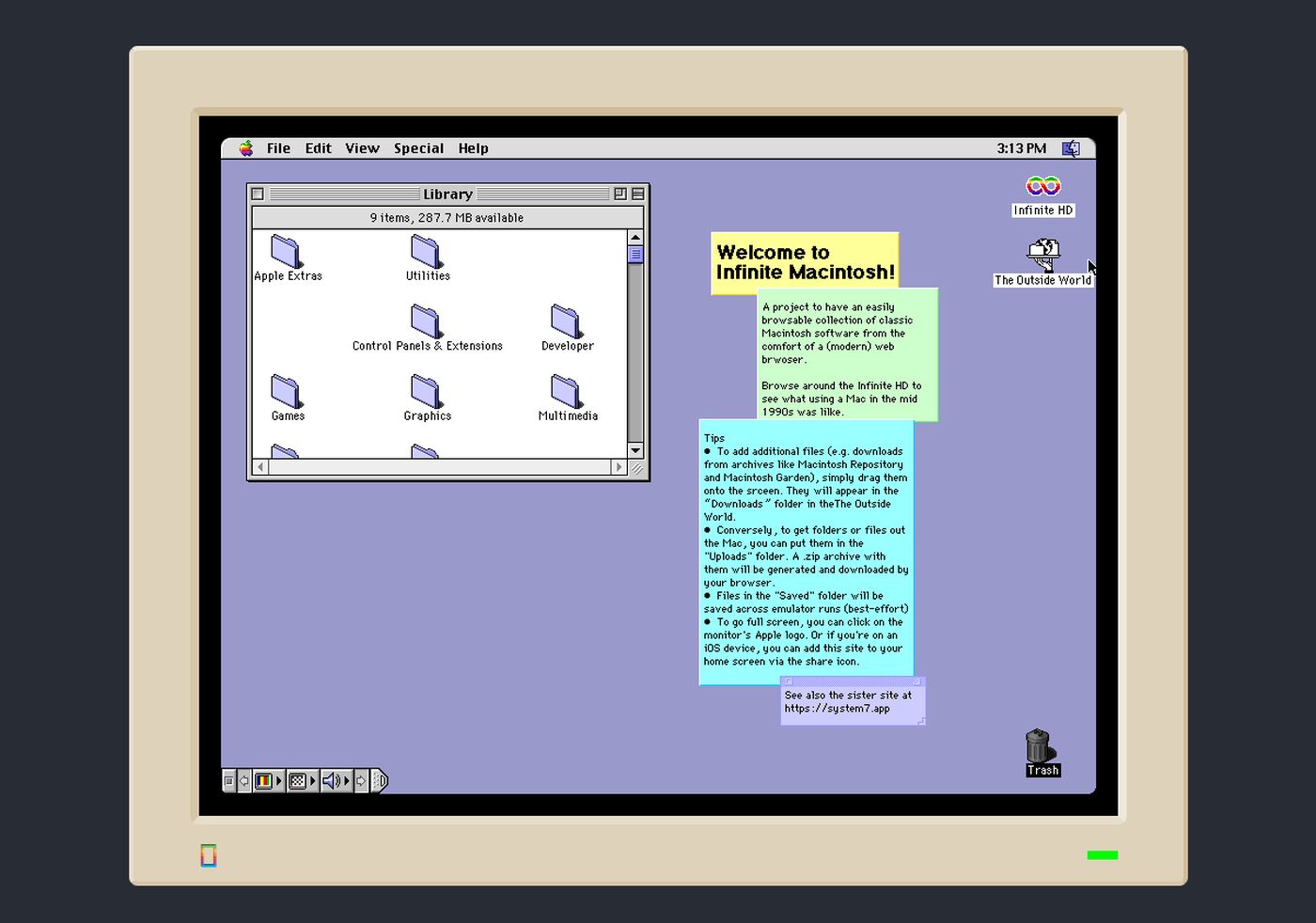
Task: Open the application switcher menu icon
Action: [1071, 149]
